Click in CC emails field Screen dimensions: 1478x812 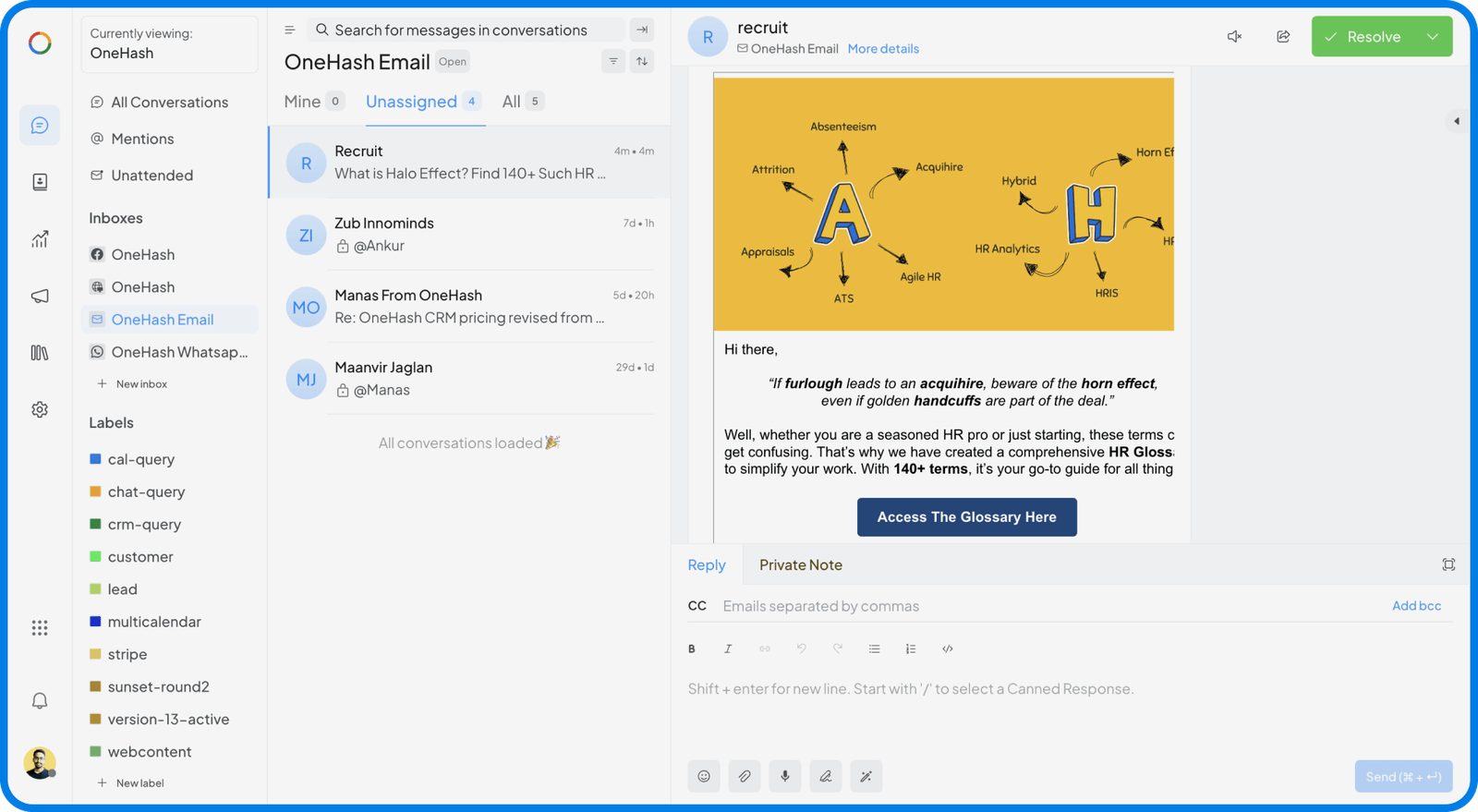click(1051, 606)
